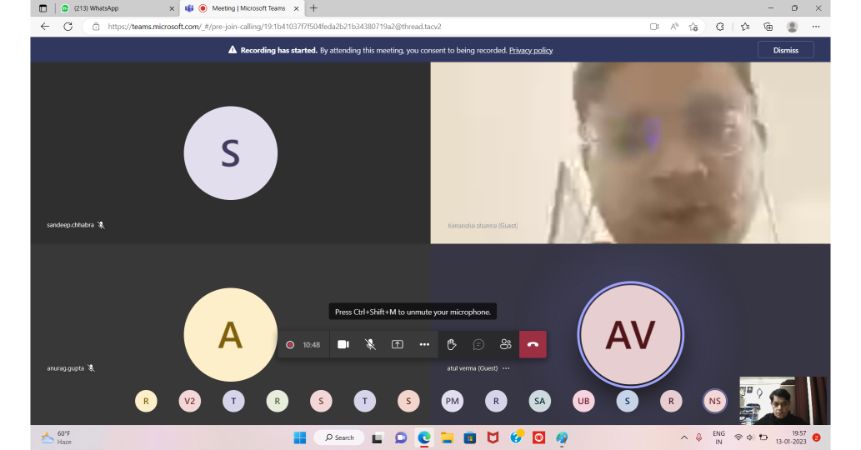The height and width of the screenshot is (450, 861).
Task: Hang up the Teams call
Action: coord(532,344)
